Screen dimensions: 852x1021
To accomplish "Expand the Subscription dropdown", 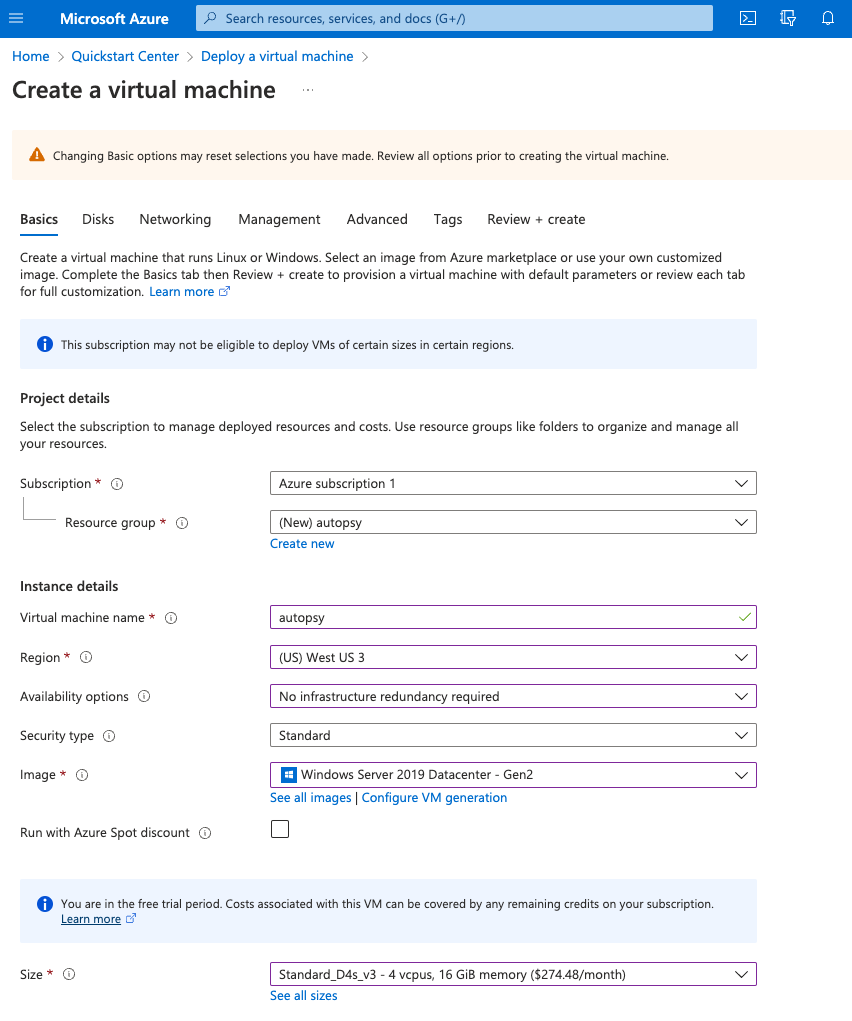I will (513, 484).
